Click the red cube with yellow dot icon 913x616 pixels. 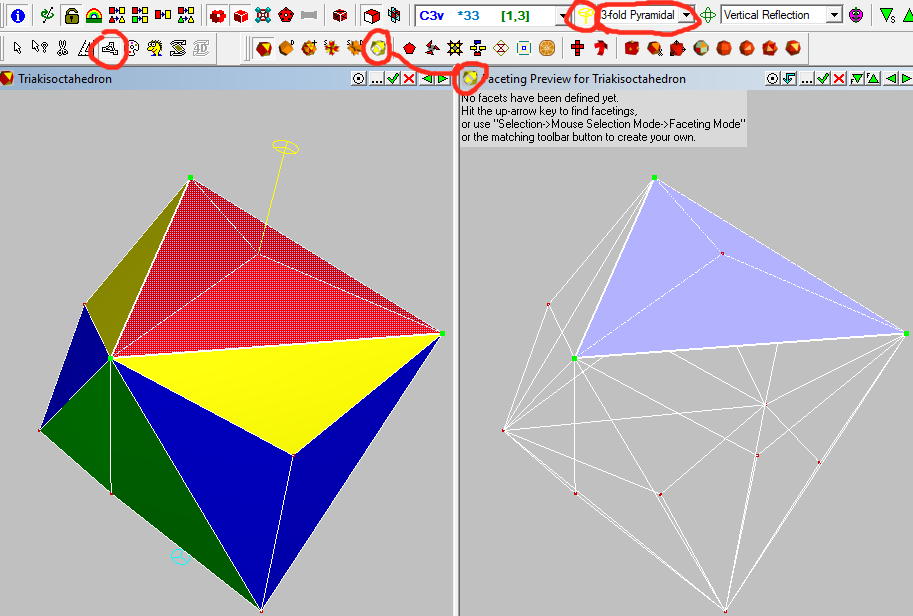coord(631,48)
